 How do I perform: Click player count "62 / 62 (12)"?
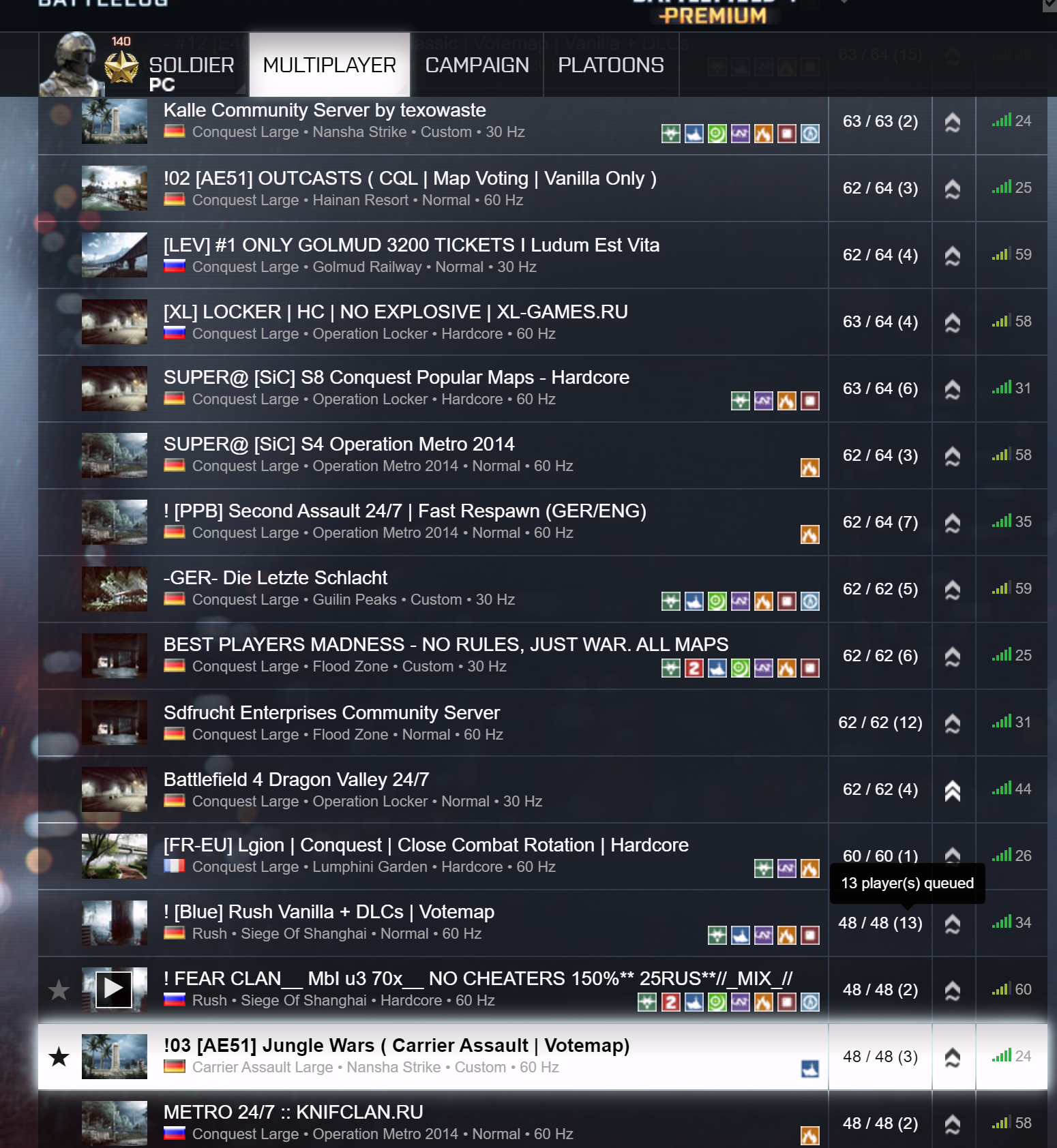pyautogui.click(x=880, y=723)
